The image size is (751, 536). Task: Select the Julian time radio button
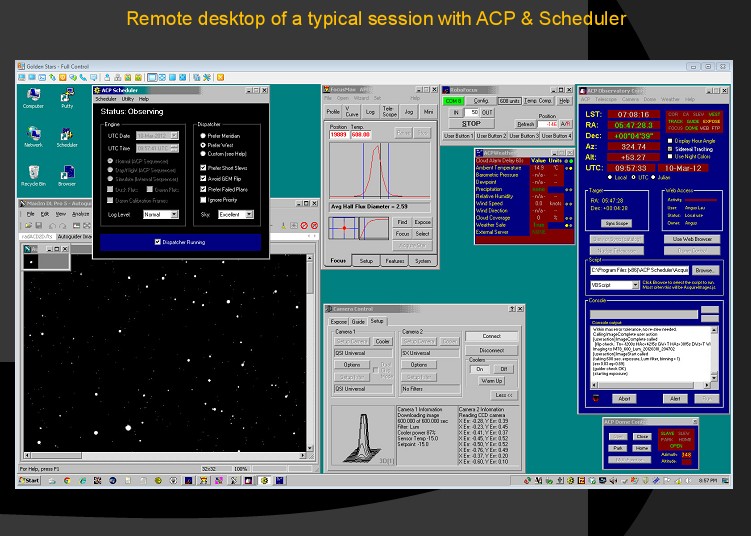pyautogui.click(x=653, y=177)
